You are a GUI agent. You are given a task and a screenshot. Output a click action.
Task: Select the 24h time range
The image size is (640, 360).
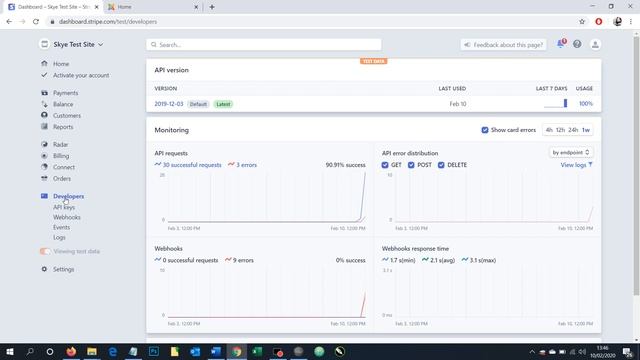click(573, 130)
